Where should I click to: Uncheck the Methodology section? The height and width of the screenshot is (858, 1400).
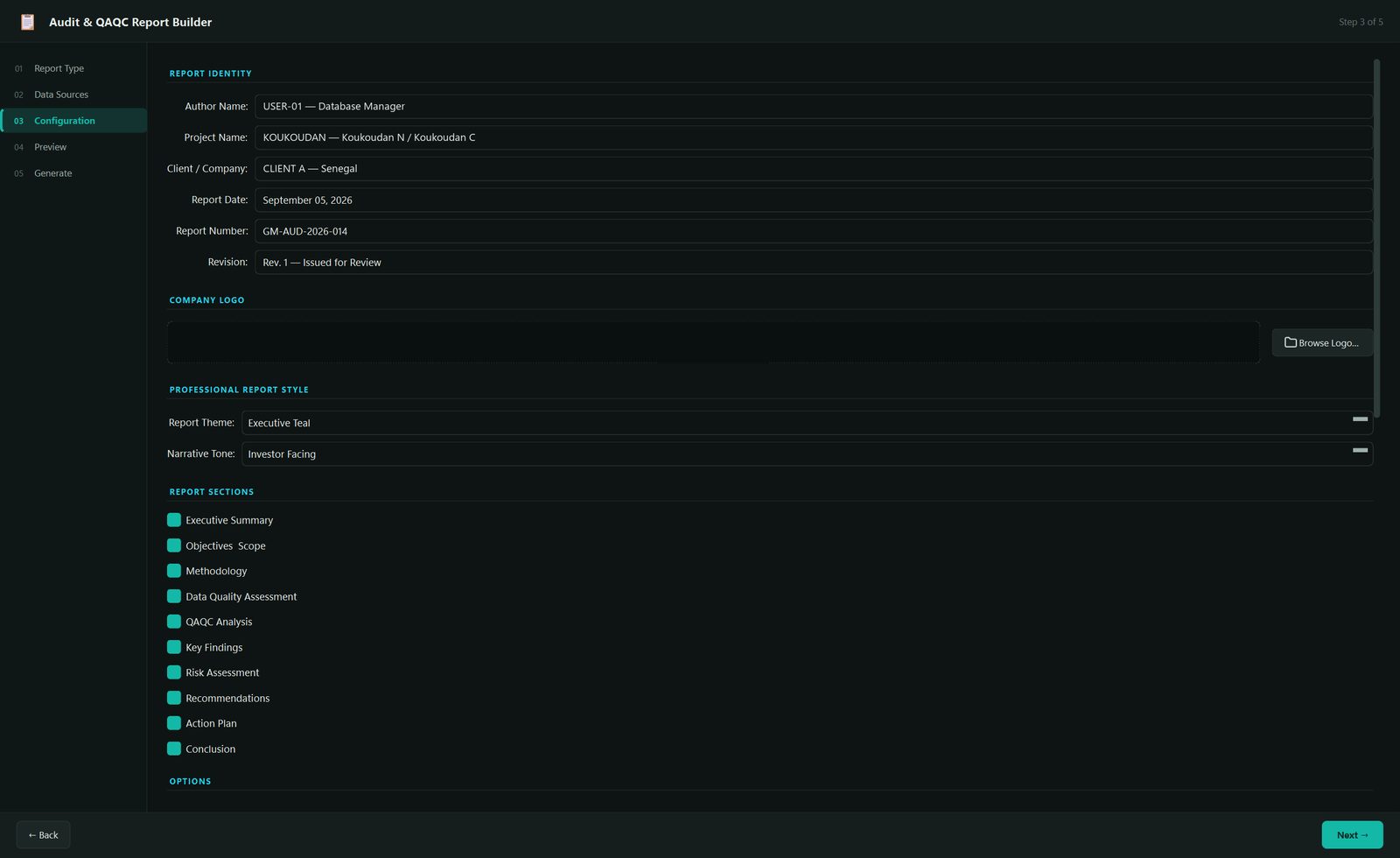[x=174, y=571]
